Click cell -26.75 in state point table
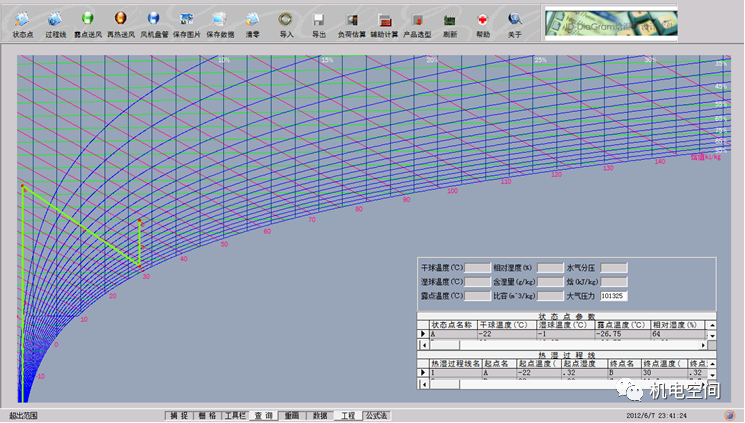Image resolution: width=745 pixels, height=423 pixels. (x=622, y=334)
